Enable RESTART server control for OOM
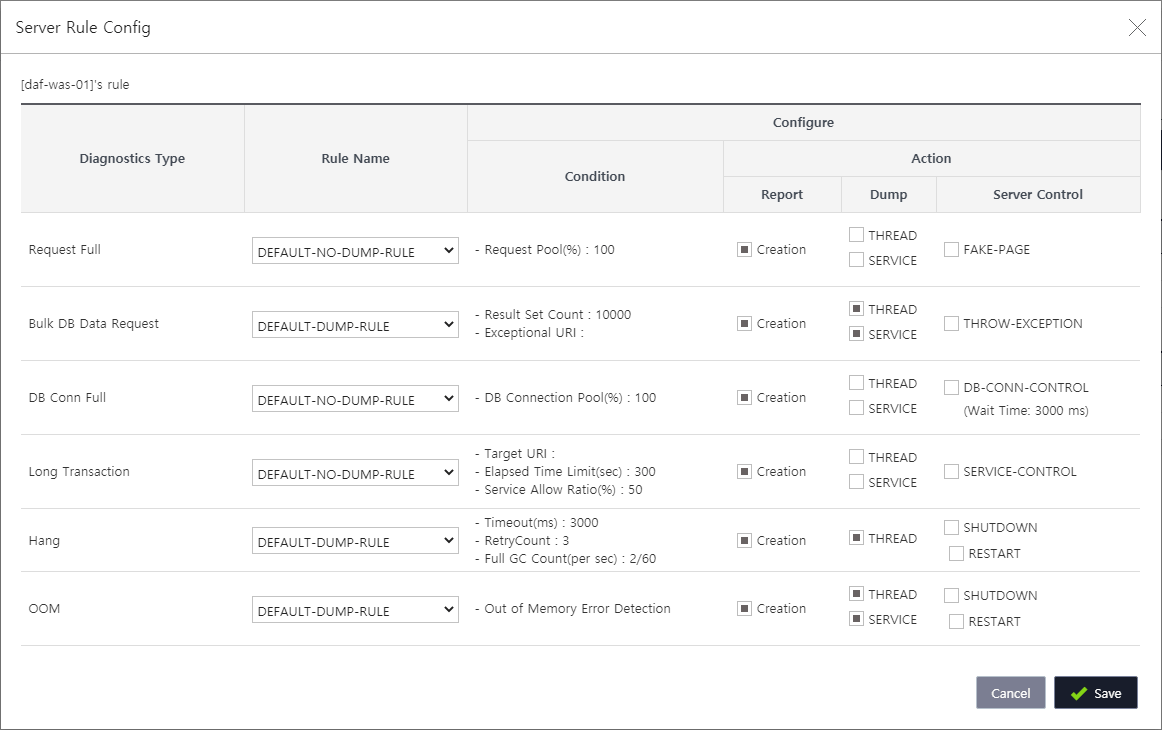The height and width of the screenshot is (730, 1162). 956,621
